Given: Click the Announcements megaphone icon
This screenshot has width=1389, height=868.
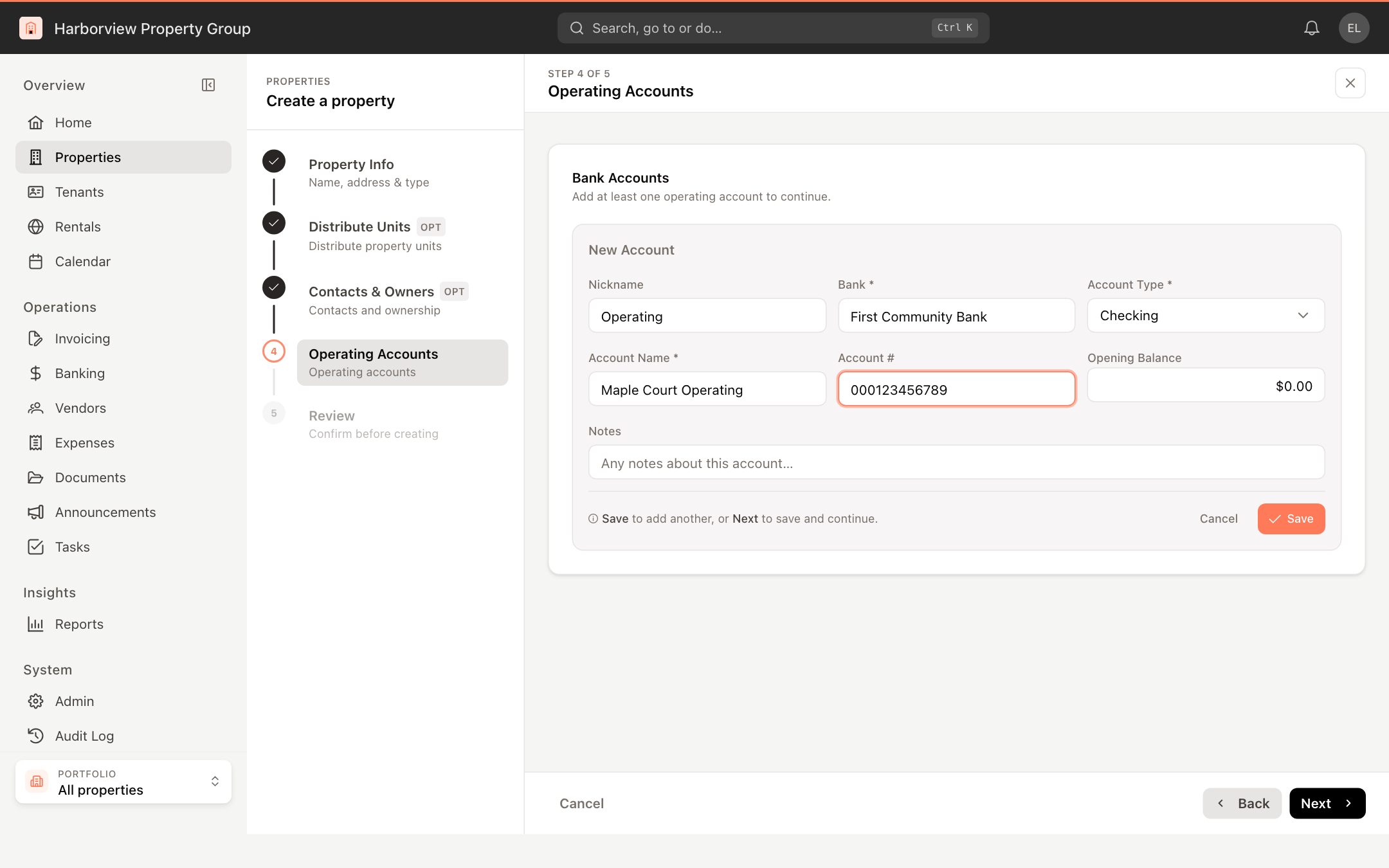Looking at the screenshot, I should pos(36,512).
